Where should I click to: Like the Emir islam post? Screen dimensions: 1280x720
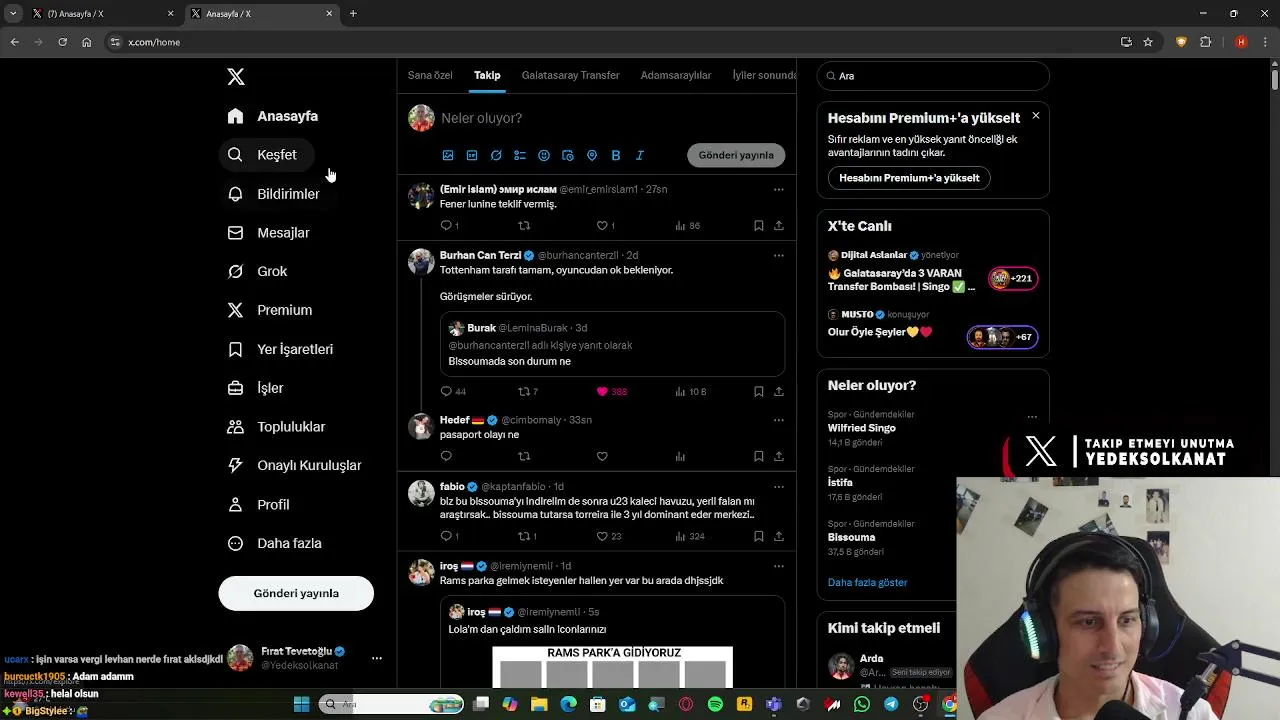(x=602, y=226)
